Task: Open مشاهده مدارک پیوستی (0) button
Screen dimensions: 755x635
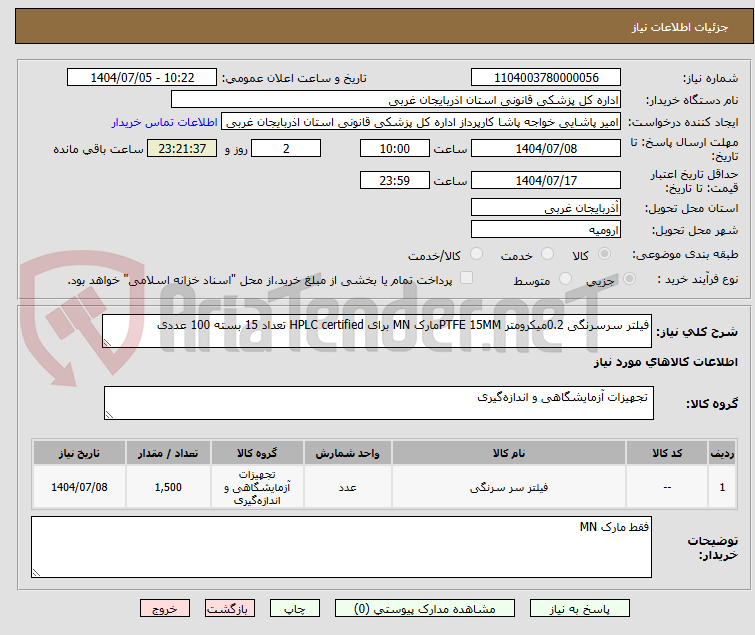Action: pos(425,609)
